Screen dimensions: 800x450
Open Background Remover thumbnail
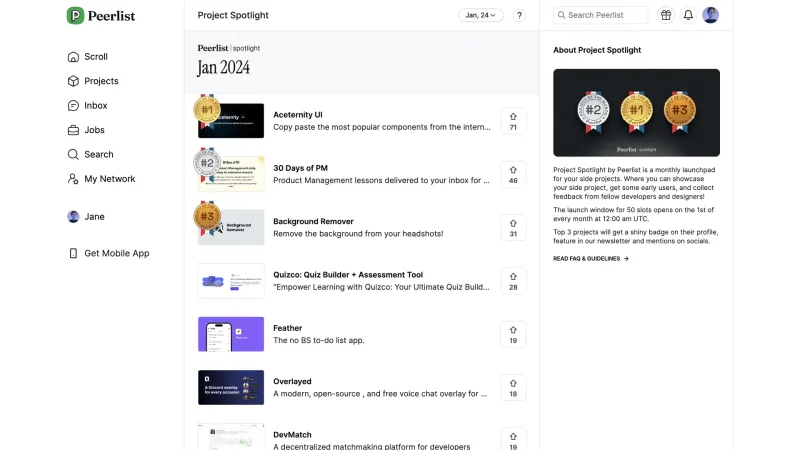(231, 228)
